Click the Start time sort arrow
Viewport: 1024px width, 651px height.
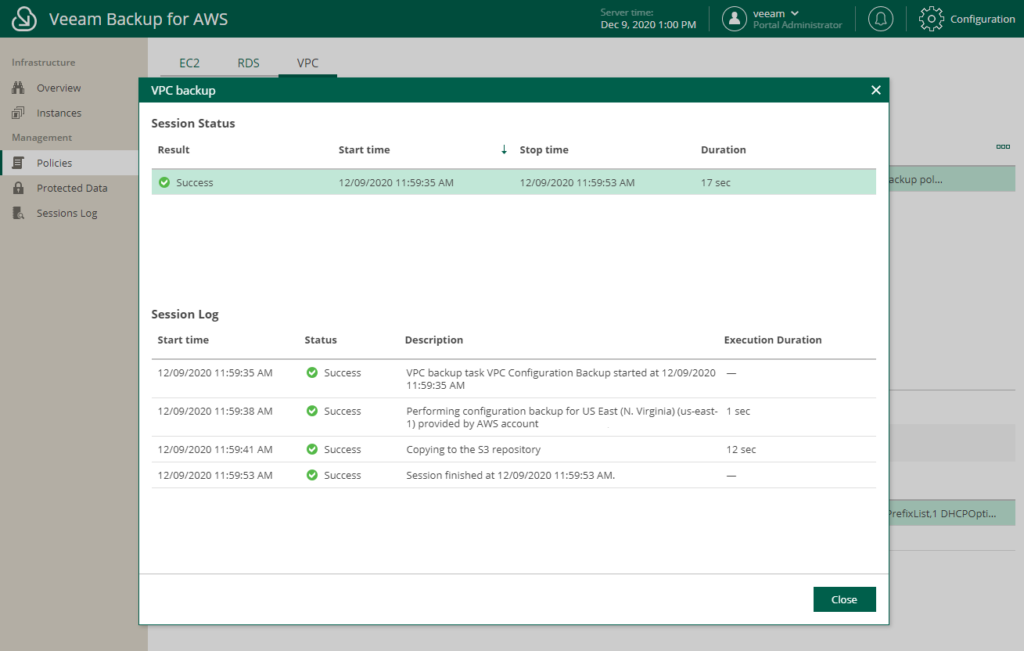(x=504, y=150)
